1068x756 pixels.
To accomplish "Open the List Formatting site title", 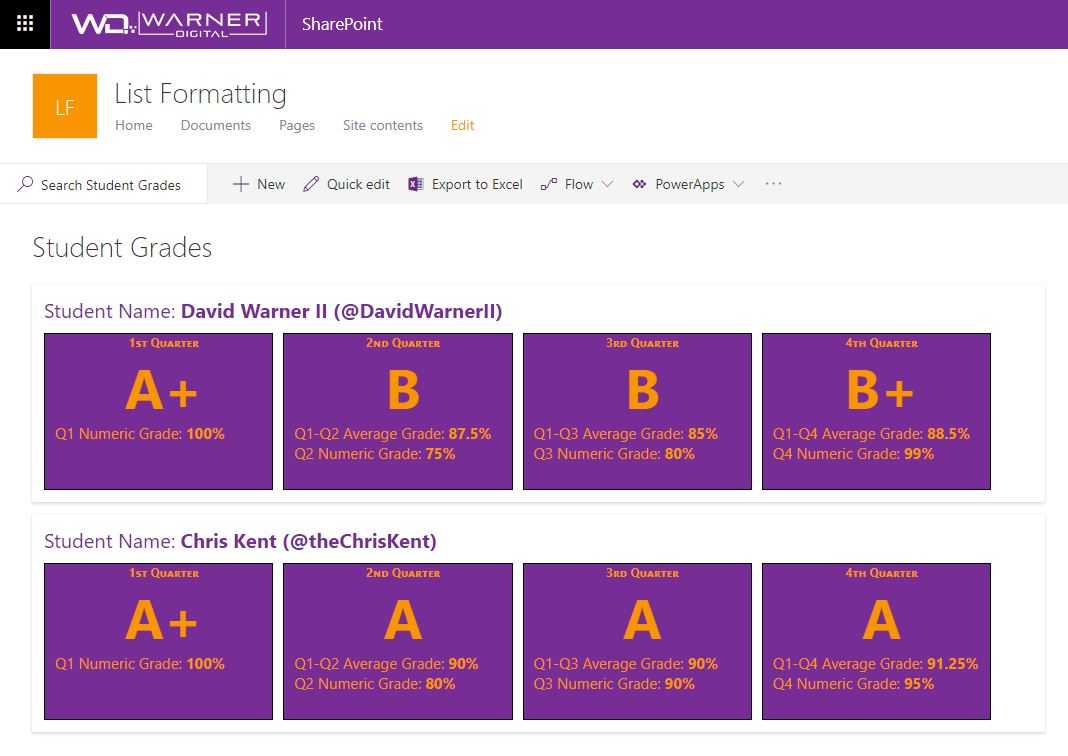I will 200,93.
